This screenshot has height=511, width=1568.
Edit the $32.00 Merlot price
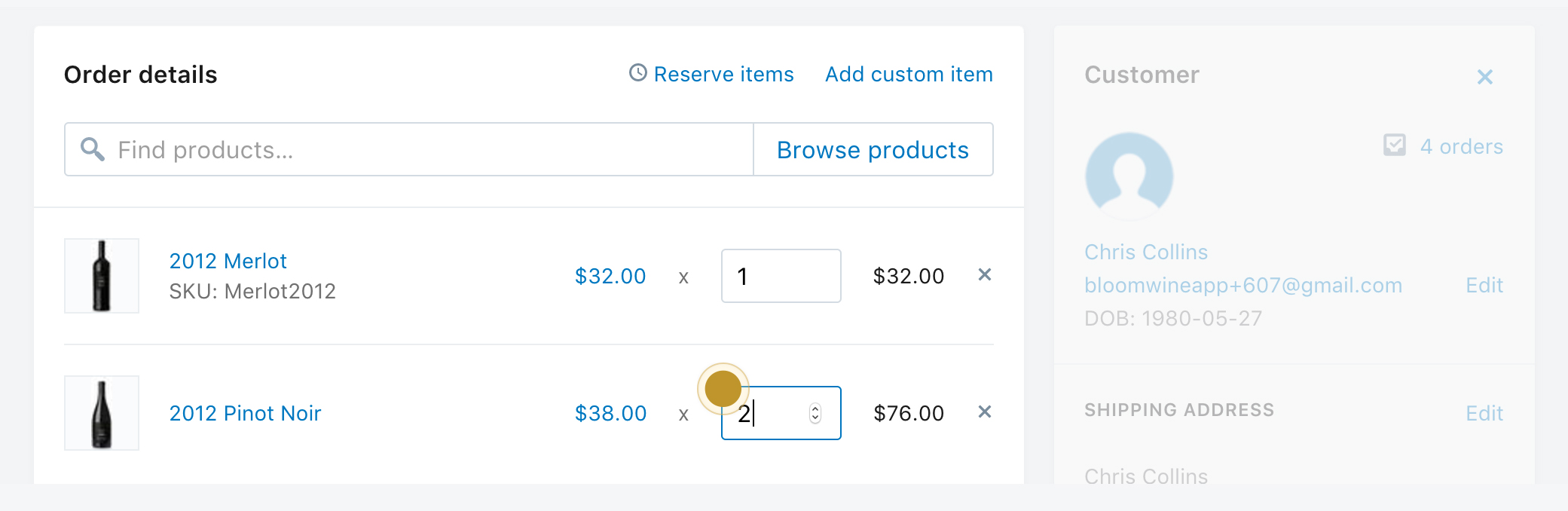click(610, 276)
